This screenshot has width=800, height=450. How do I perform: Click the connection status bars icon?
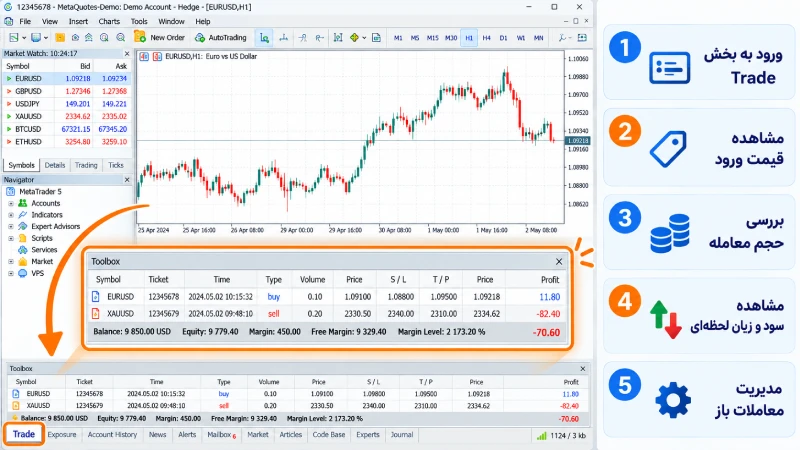pos(542,436)
